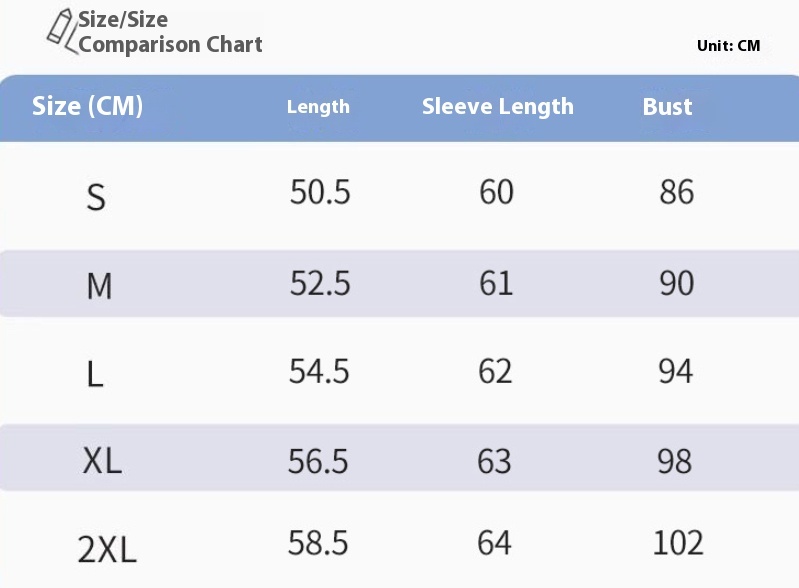Select the Bust column header
The width and height of the screenshot is (799, 588).
(x=667, y=107)
